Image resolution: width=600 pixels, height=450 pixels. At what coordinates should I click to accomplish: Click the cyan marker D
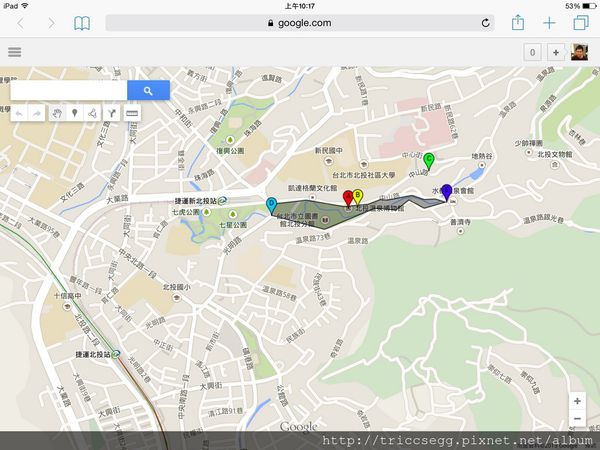pos(271,205)
